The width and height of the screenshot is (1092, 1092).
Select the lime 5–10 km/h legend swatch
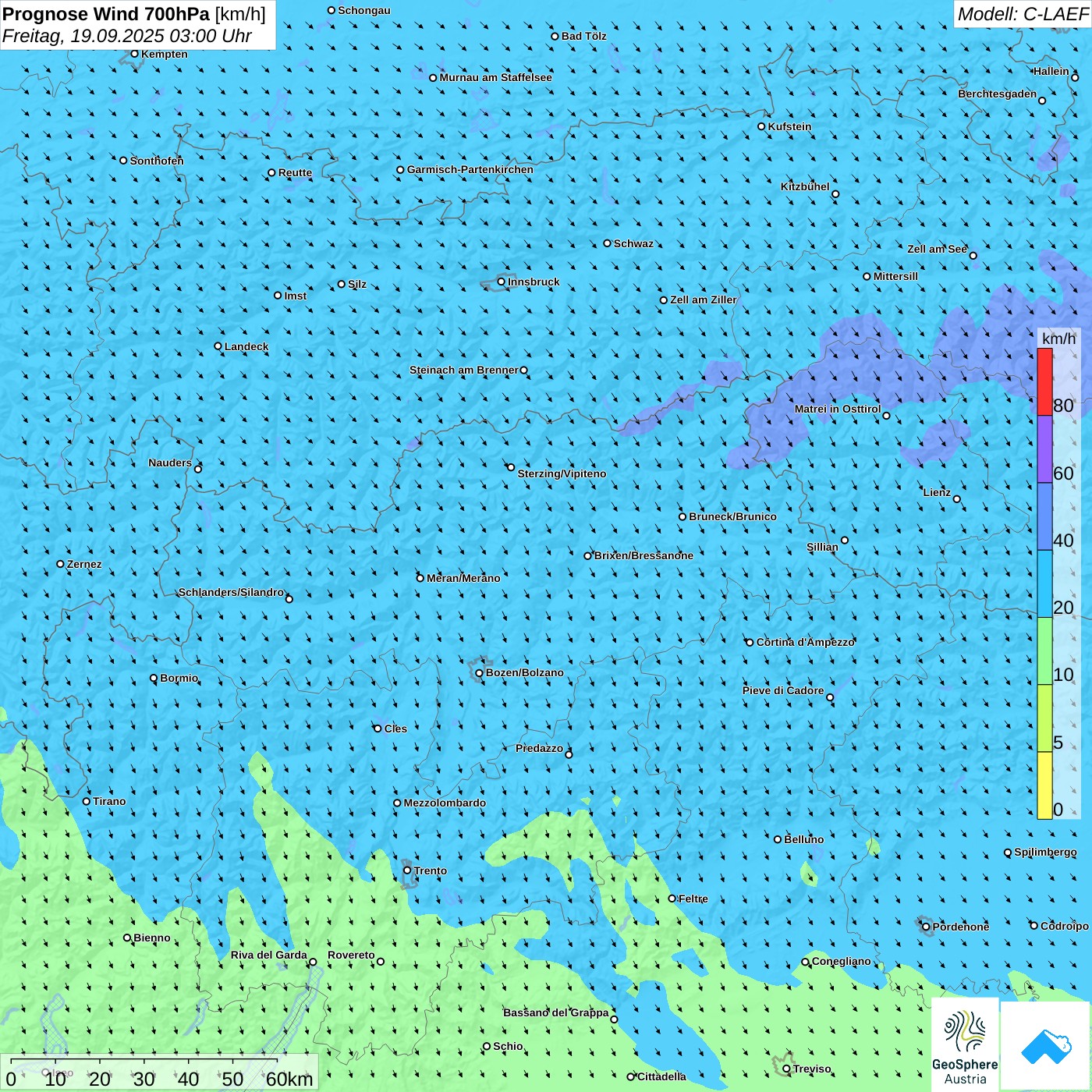[1044, 718]
